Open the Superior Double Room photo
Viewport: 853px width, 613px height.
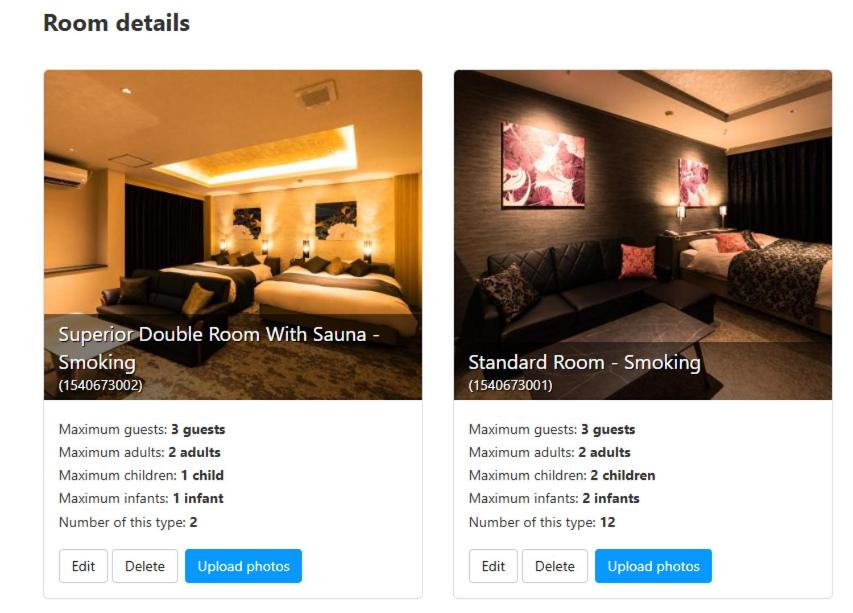(x=233, y=235)
